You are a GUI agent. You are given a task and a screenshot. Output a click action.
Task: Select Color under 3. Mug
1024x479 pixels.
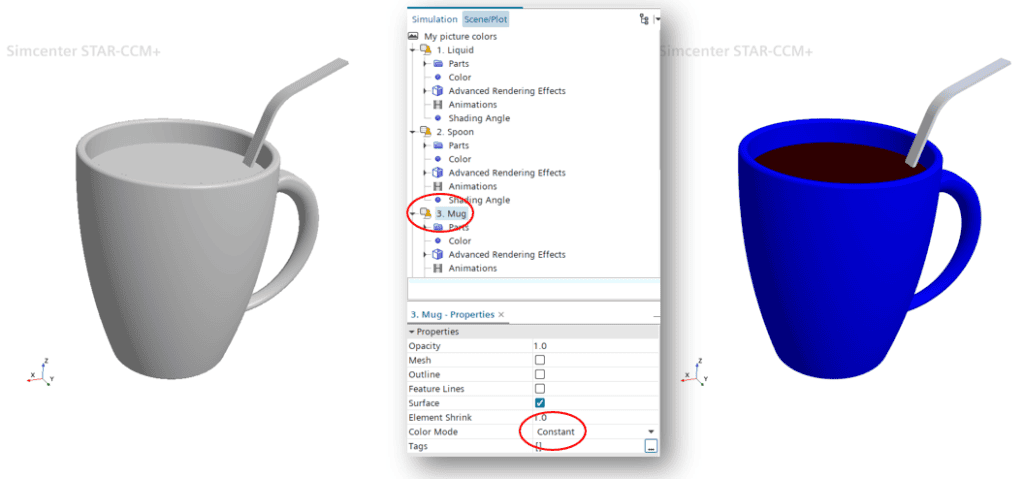click(460, 241)
